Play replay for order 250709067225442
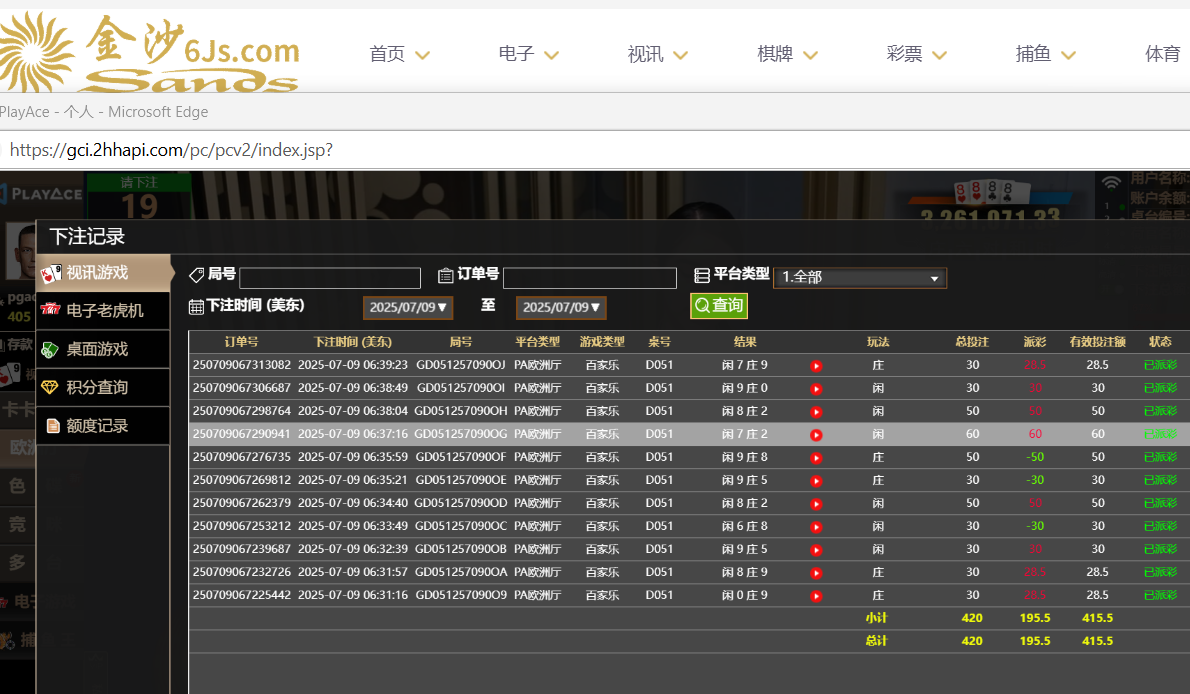 [816, 596]
